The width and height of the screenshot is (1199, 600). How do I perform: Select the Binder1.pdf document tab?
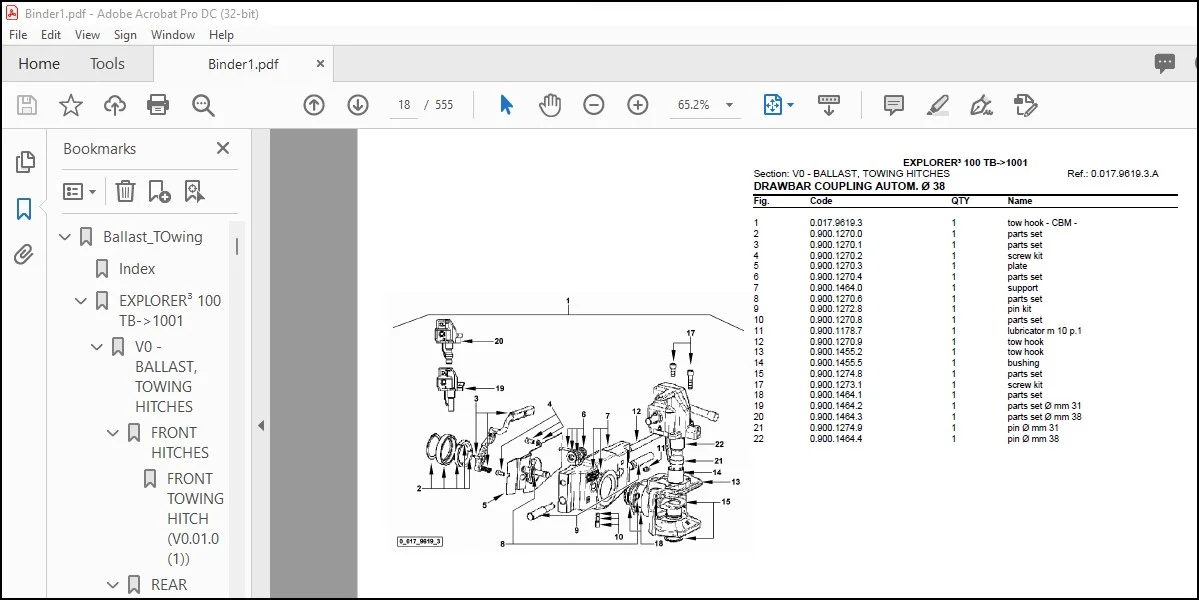(x=243, y=64)
